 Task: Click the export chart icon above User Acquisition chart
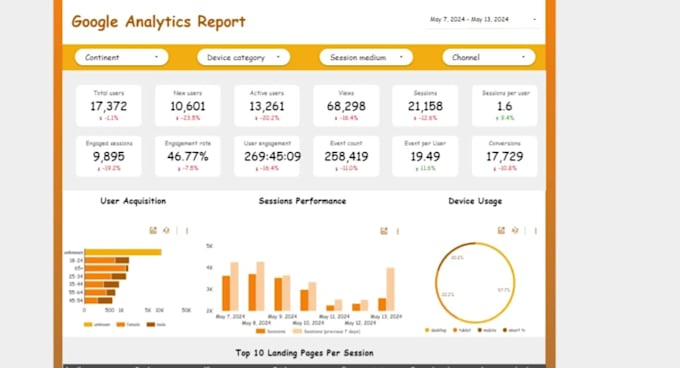point(153,230)
